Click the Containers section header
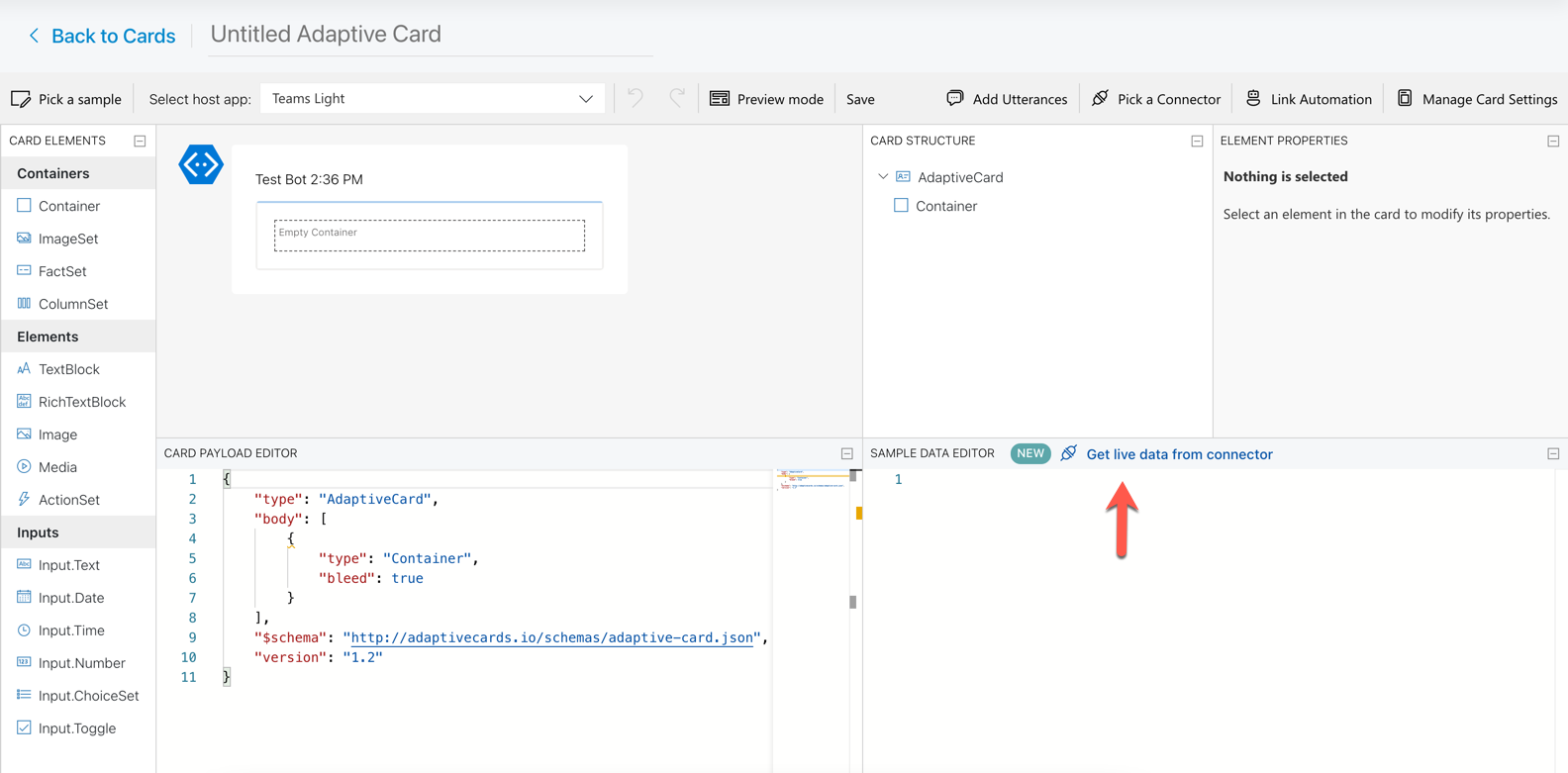This screenshot has height=773, width=1568. click(x=78, y=173)
